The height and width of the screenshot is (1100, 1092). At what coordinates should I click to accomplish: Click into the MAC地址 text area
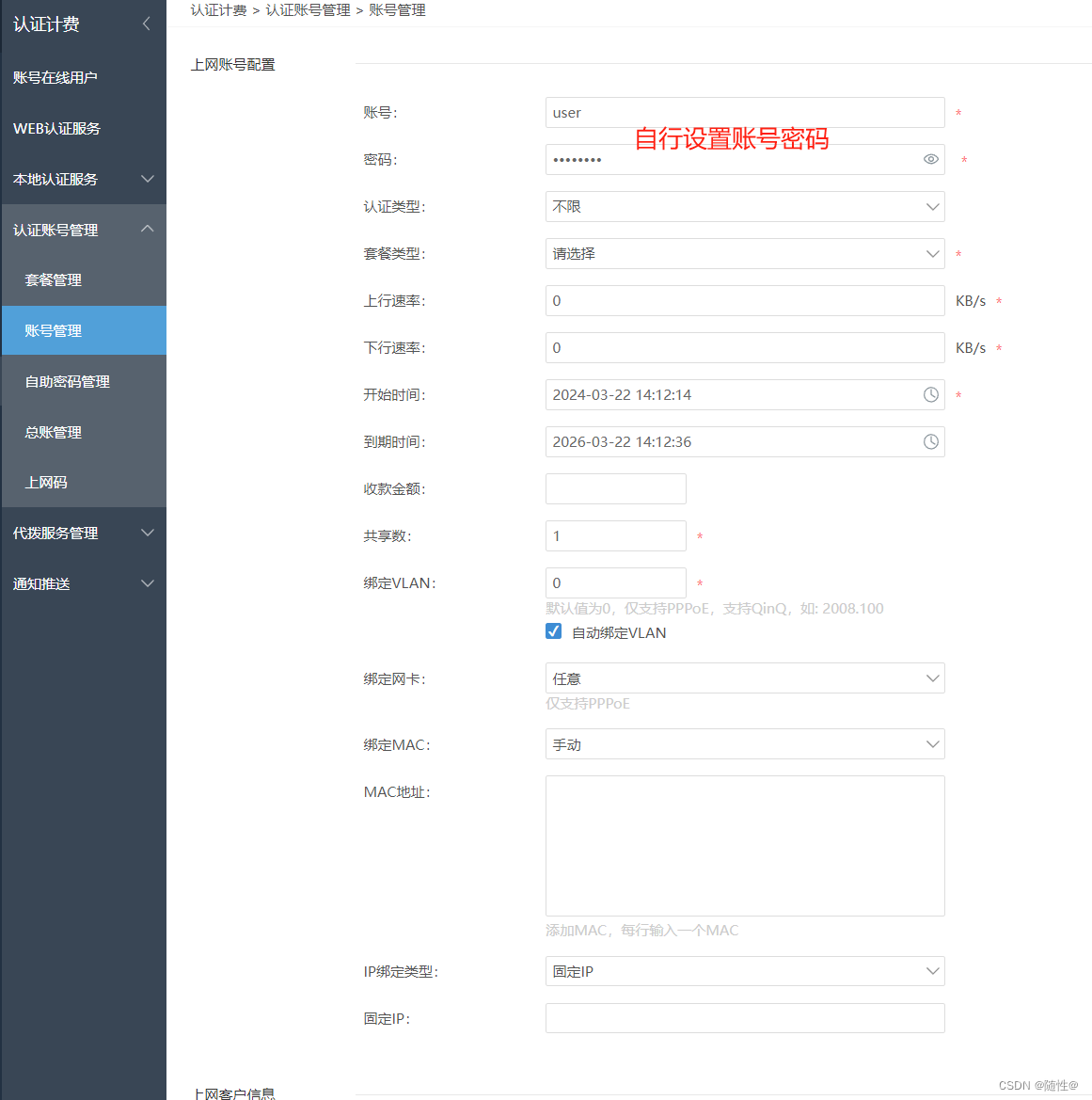coord(745,845)
